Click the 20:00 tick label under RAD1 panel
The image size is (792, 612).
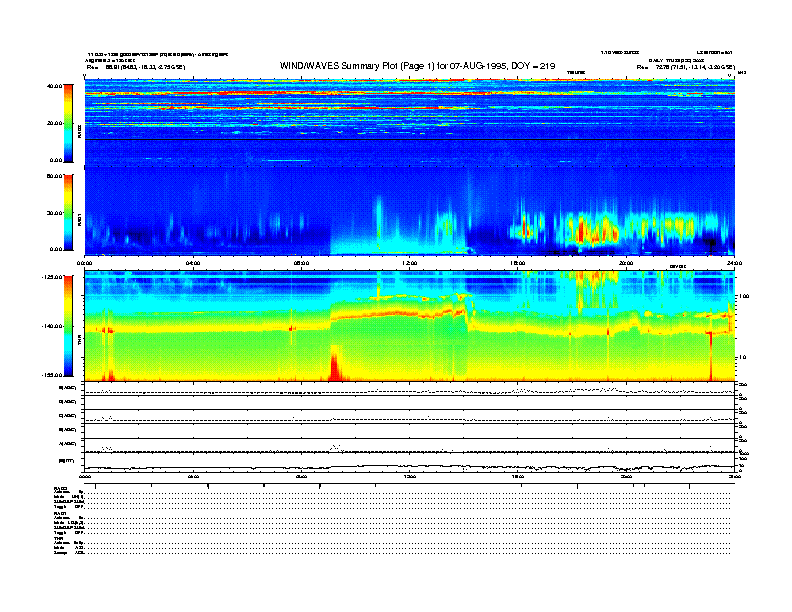pos(626,263)
